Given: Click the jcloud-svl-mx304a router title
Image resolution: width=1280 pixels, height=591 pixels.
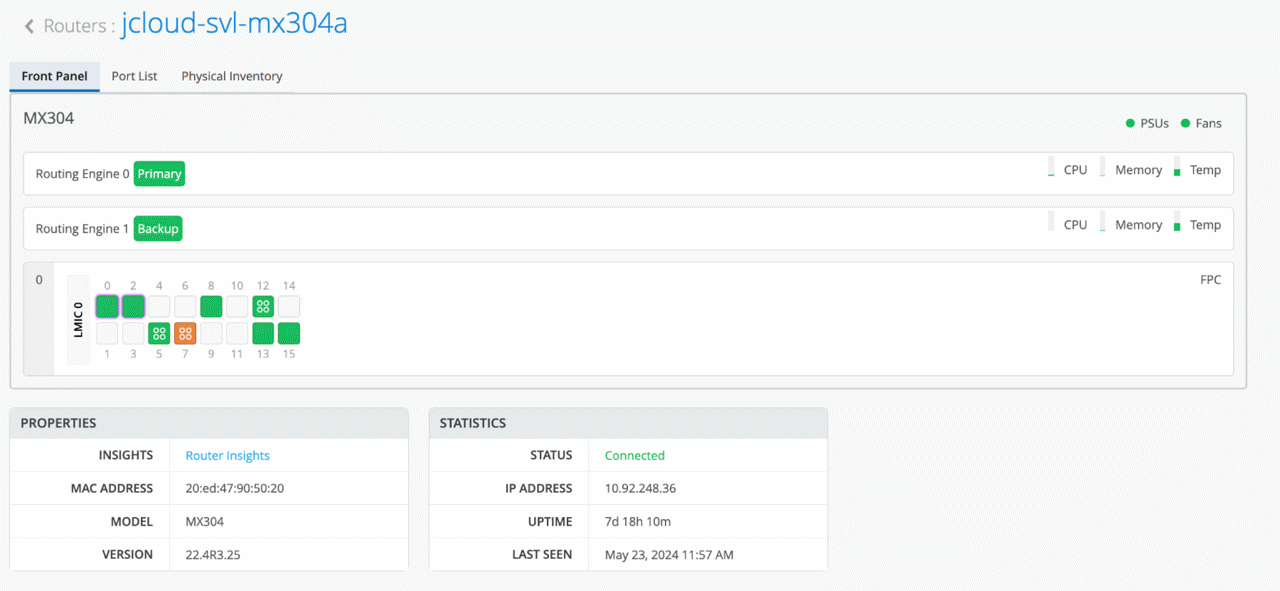Looking at the screenshot, I should [233, 24].
